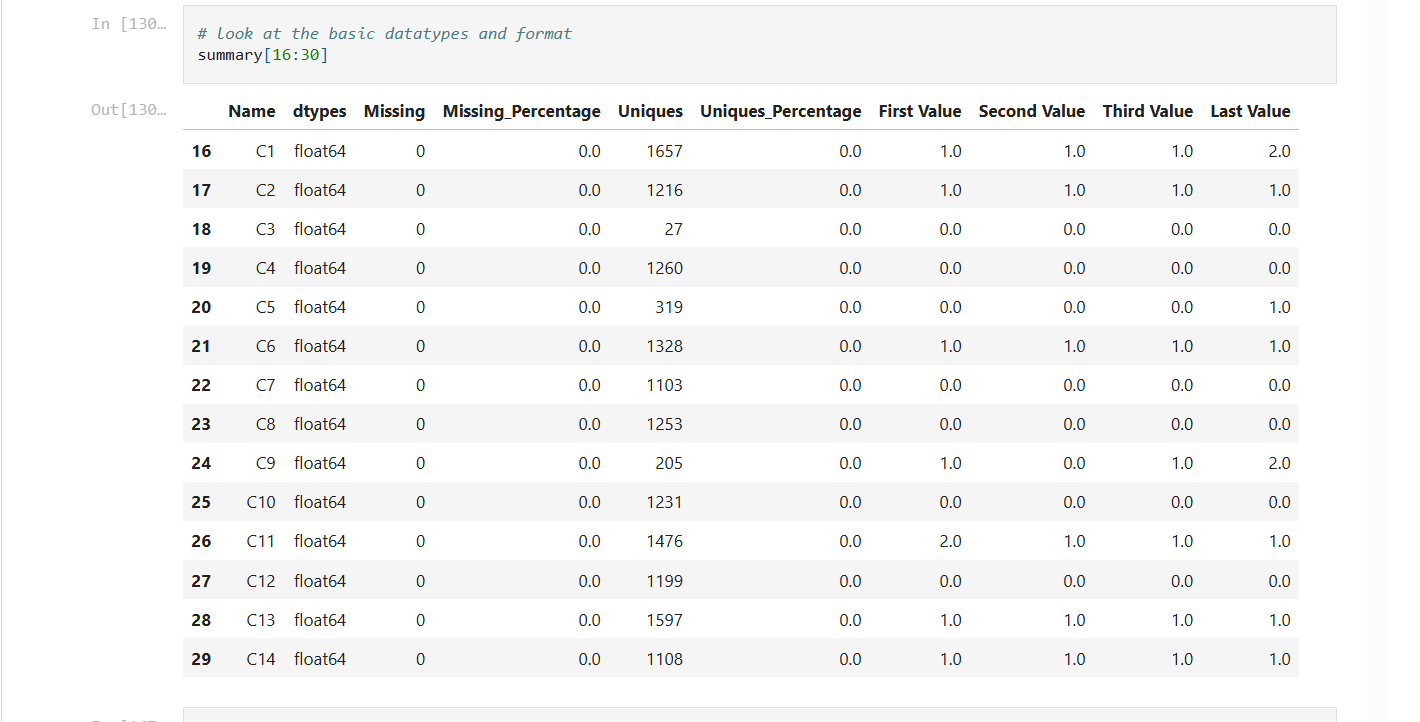Click the Uniques value 1216
The width and height of the screenshot is (1420, 722).
[665, 190]
